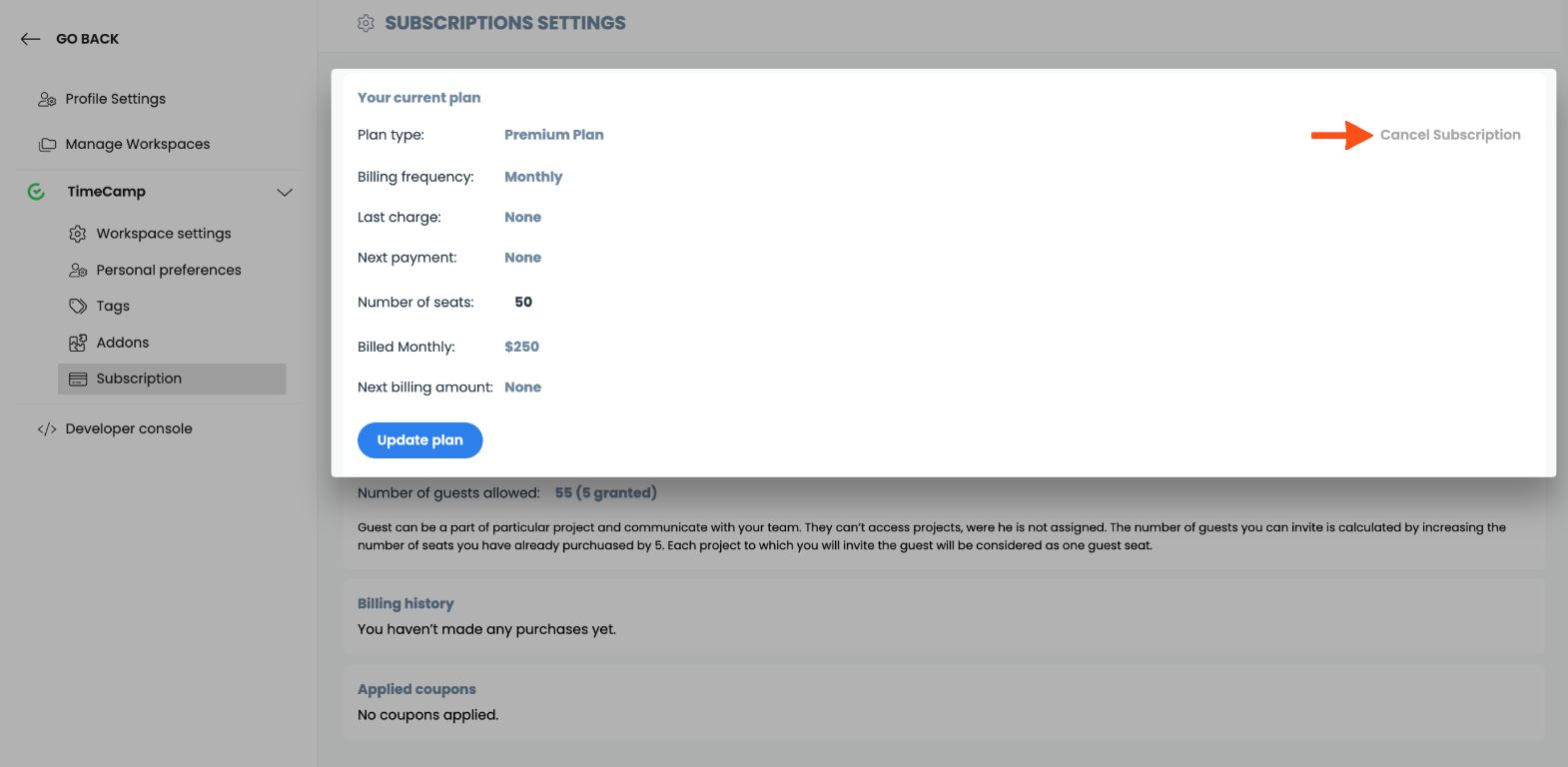Click the Manage Workspaces folder icon

[x=47, y=145]
